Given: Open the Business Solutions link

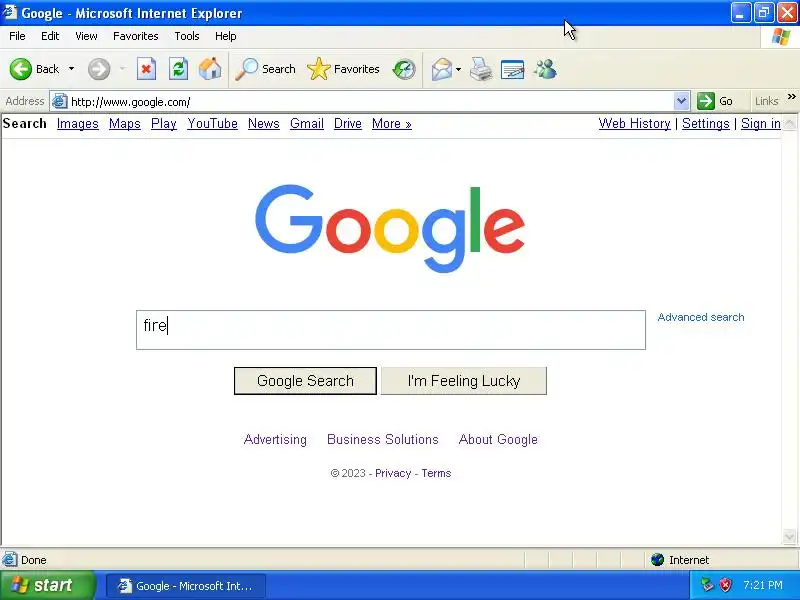Looking at the screenshot, I should pyautogui.click(x=383, y=439).
